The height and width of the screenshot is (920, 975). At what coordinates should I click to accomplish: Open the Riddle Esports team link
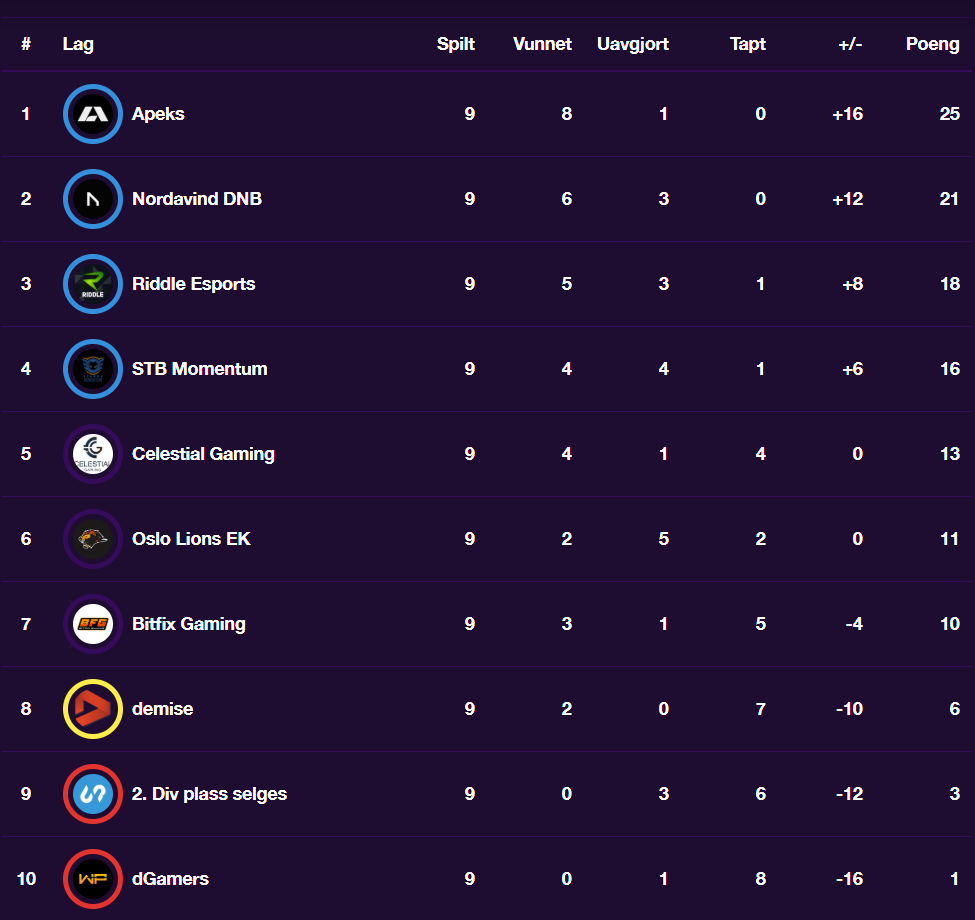[193, 284]
